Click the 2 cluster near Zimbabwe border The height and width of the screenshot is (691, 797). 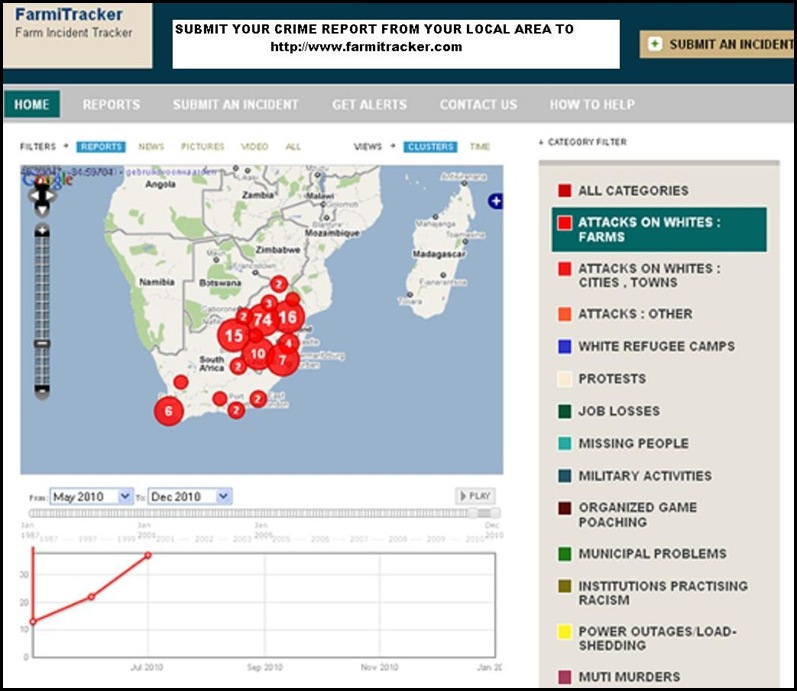point(279,284)
